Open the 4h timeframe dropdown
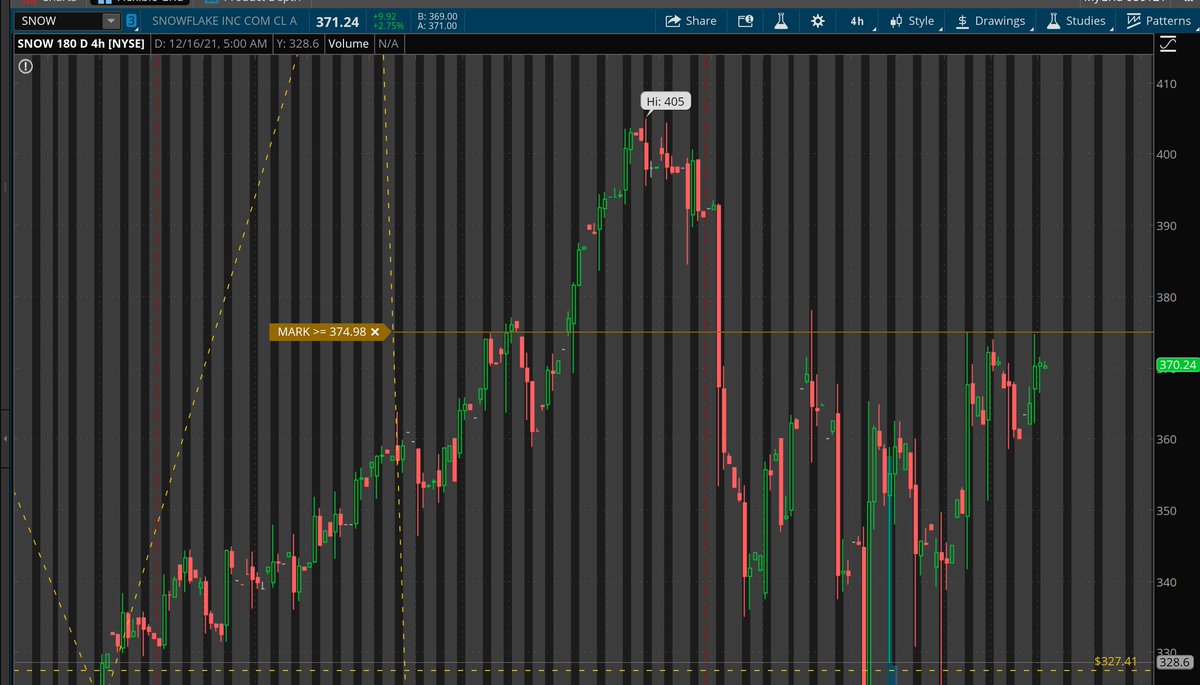Viewport: 1200px width, 685px height. coord(858,21)
